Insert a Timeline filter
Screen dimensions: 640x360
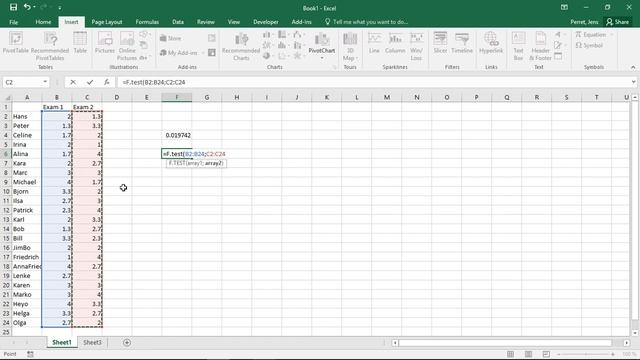[462, 42]
